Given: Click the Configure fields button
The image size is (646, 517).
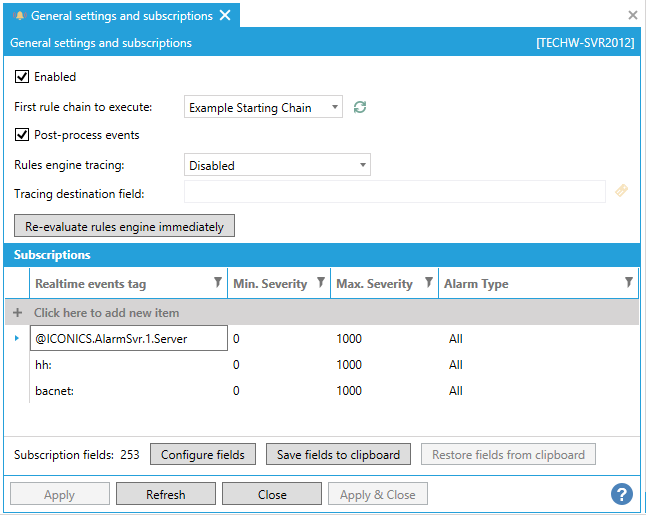Looking at the screenshot, I should [x=203, y=455].
